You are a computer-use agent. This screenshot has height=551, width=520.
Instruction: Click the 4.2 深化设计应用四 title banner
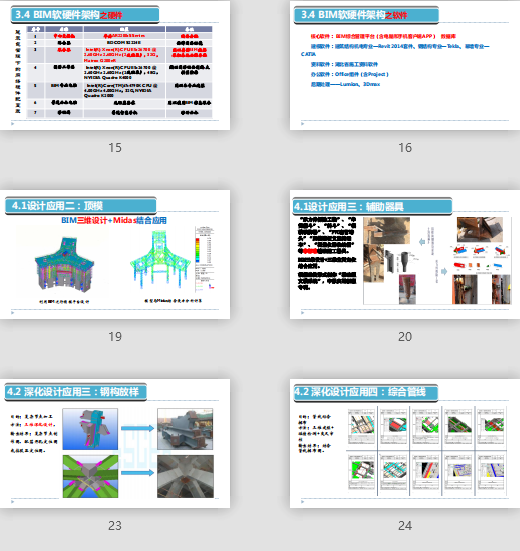click(365, 393)
